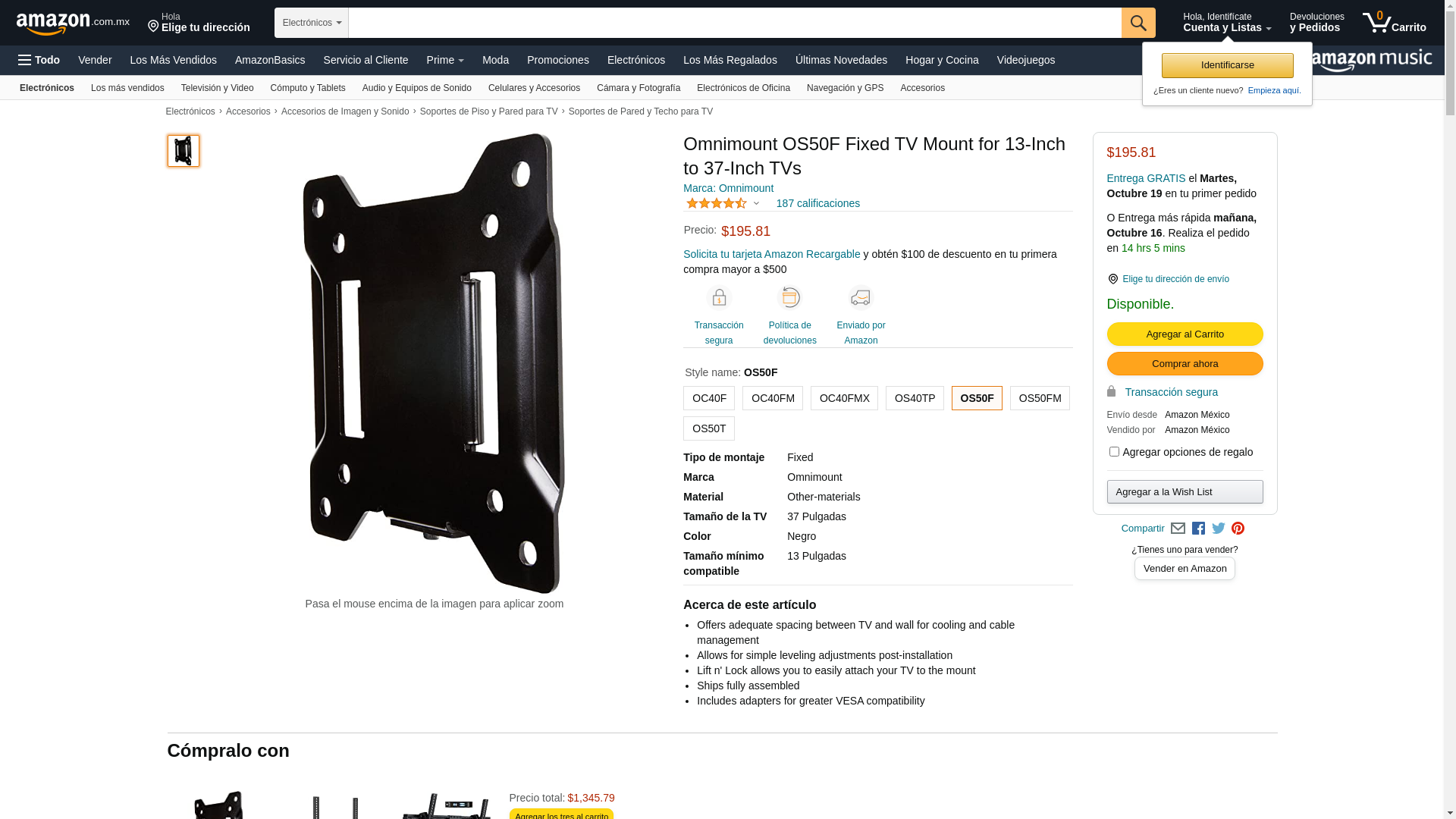Share the product by email icon
The width and height of the screenshot is (1456, 819).
[1178, 529]
